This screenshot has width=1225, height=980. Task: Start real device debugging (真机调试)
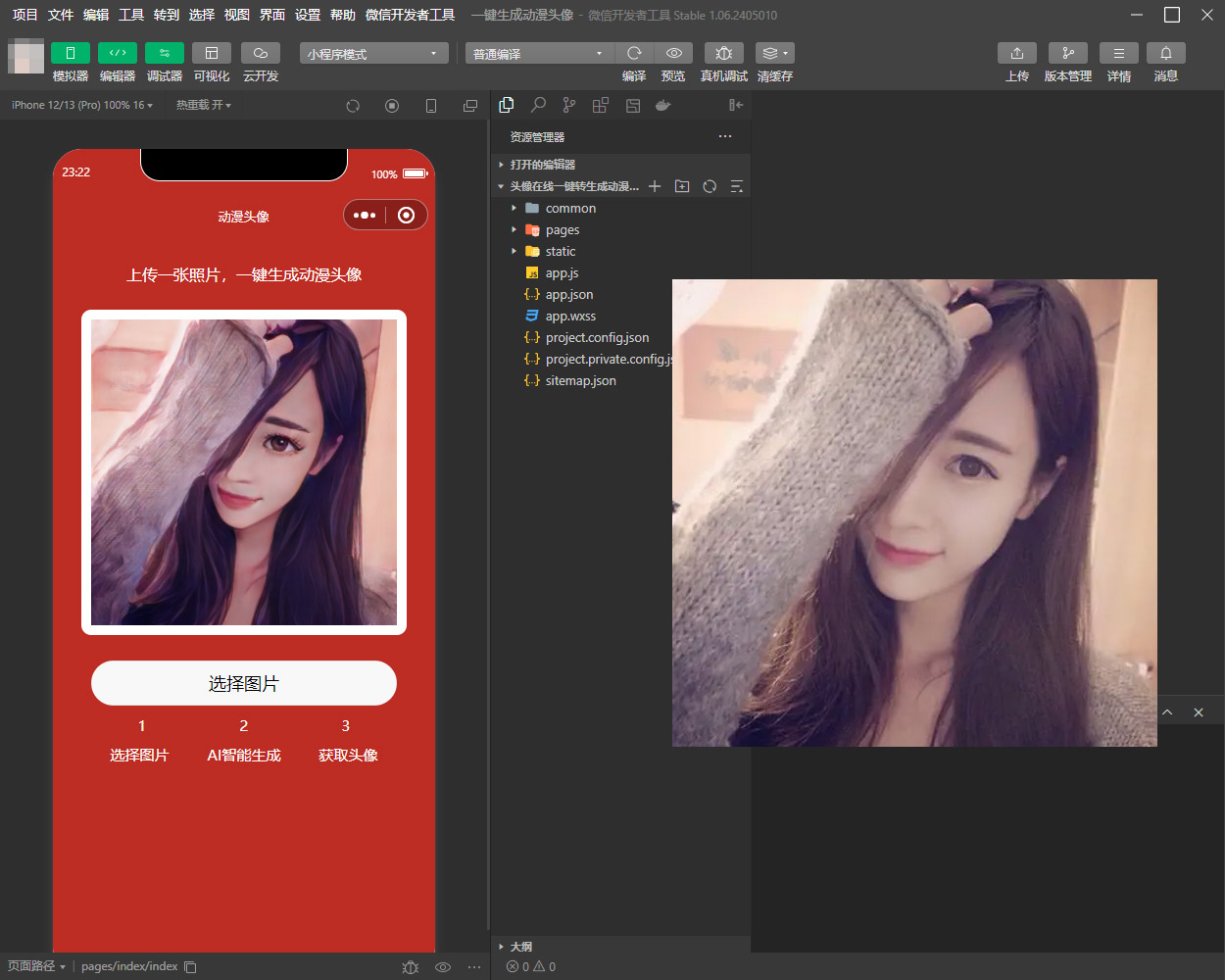724,53
